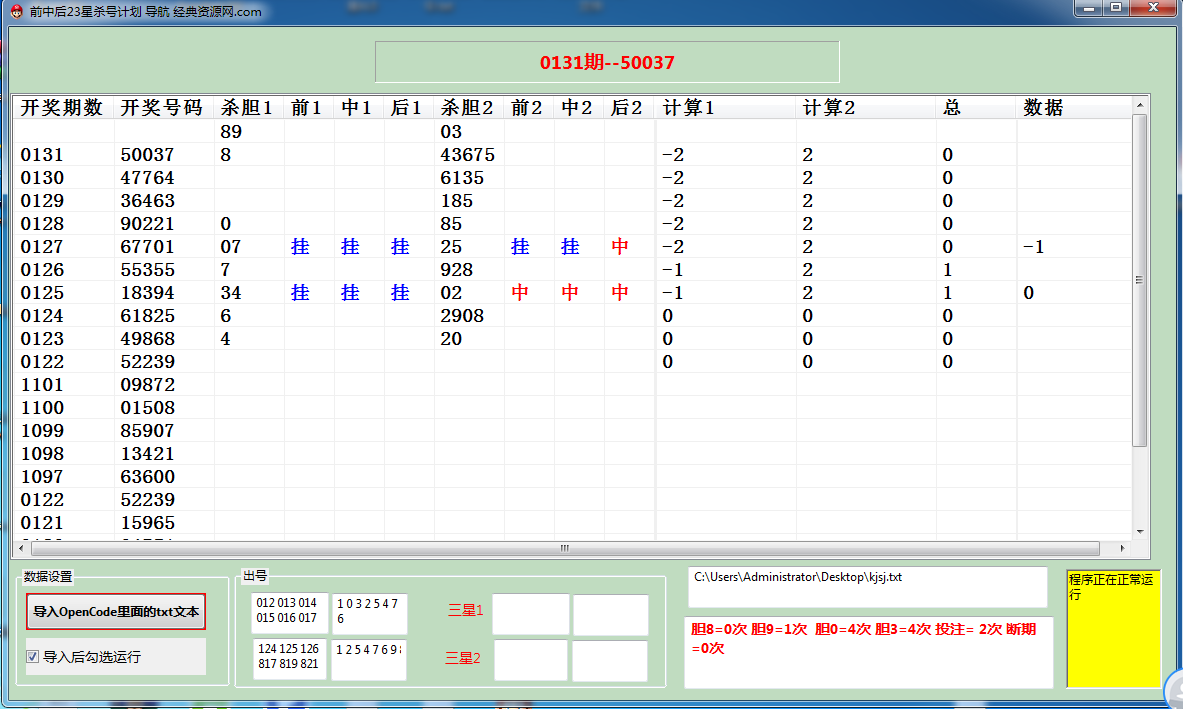Click the 杀胆2 value 43675

tap(468, 155)
